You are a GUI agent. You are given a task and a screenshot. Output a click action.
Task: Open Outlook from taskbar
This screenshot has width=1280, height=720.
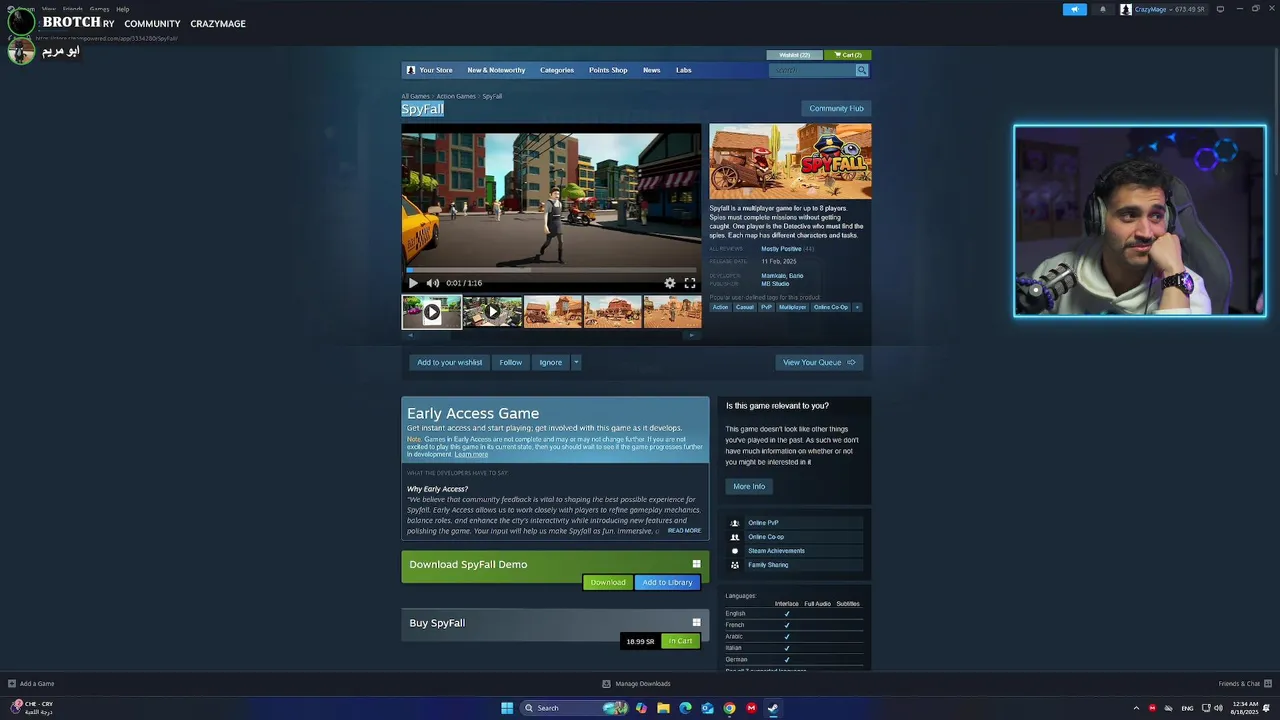[707, 708]
